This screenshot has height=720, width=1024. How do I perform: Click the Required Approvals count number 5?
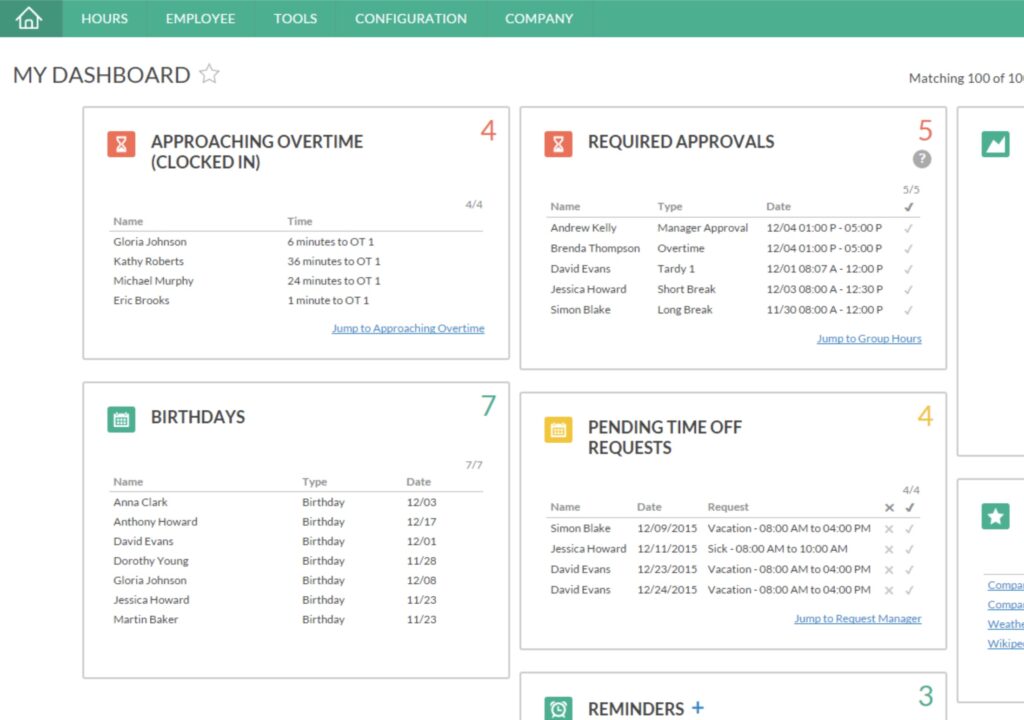click(925, 131)
